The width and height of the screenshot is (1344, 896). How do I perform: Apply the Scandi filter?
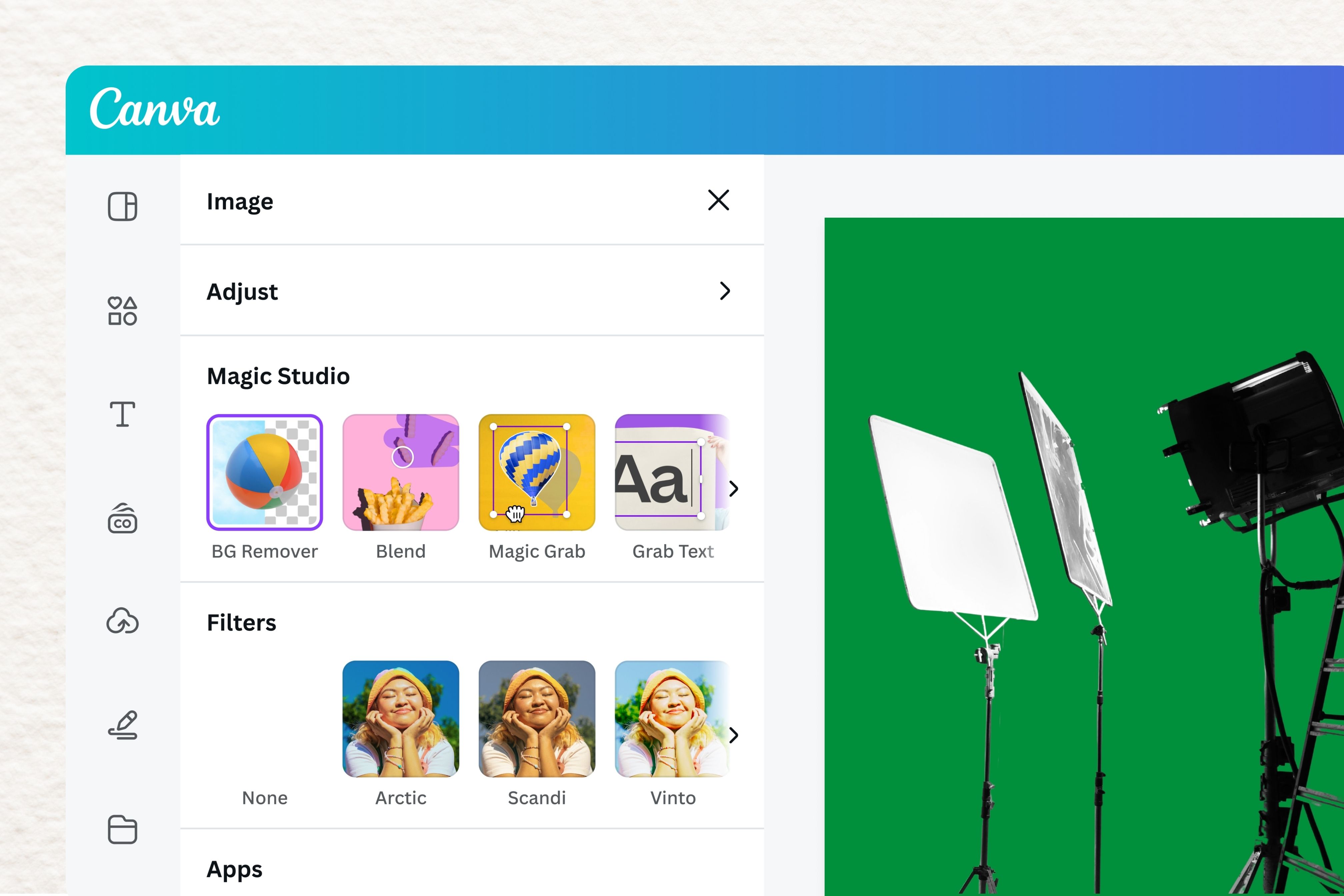[537, 719]
